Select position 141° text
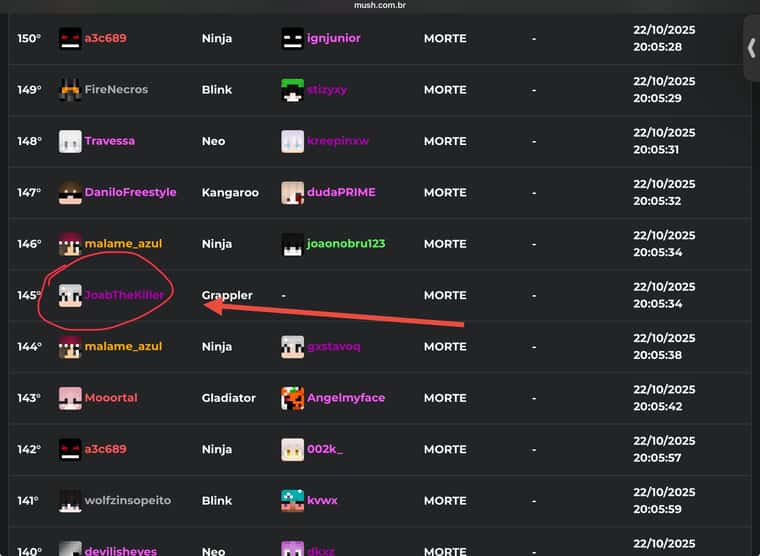The image size is (760, 556). (x=28, y=501)
